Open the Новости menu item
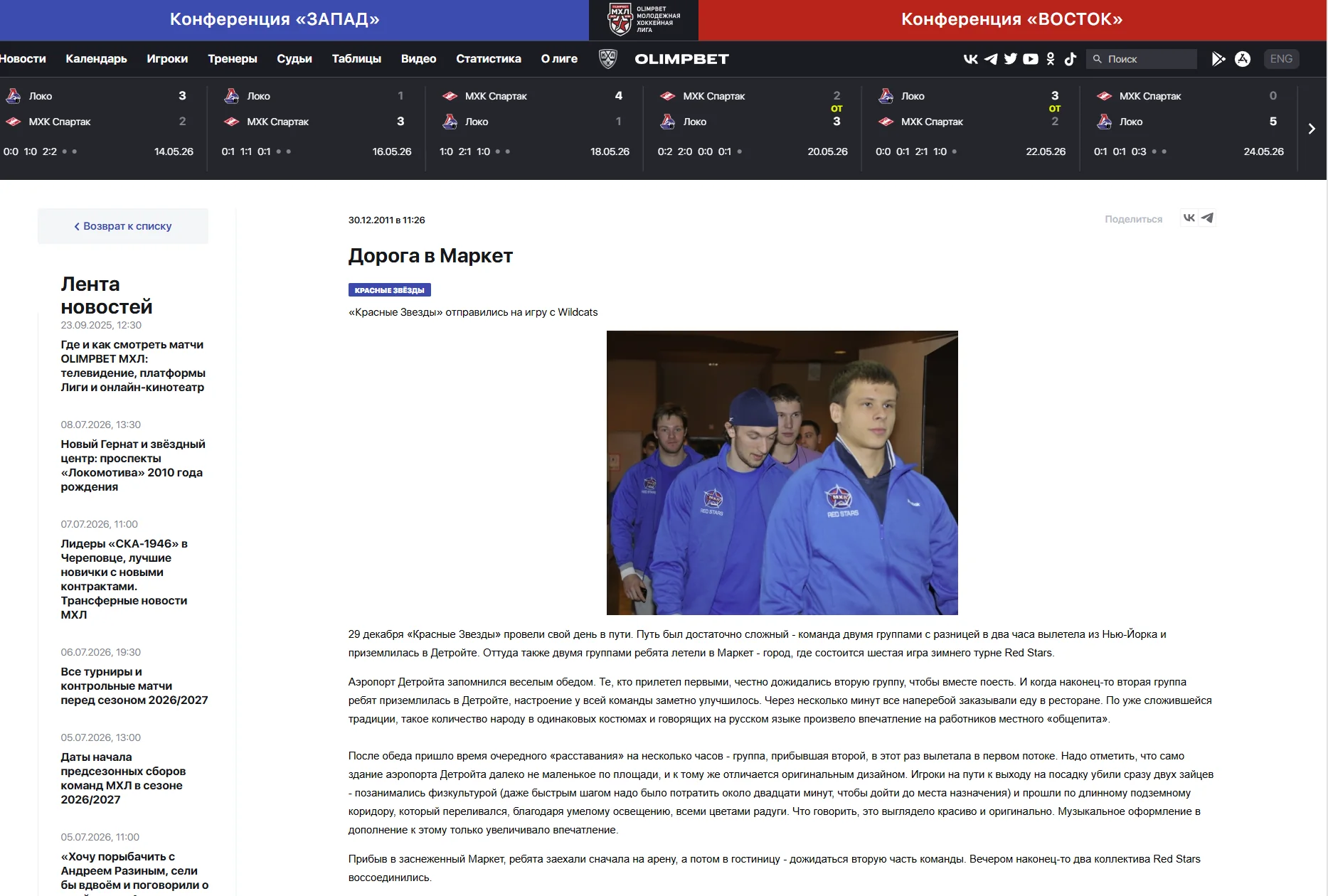This screenshot has width=1328, height=896. click(23, 59)
